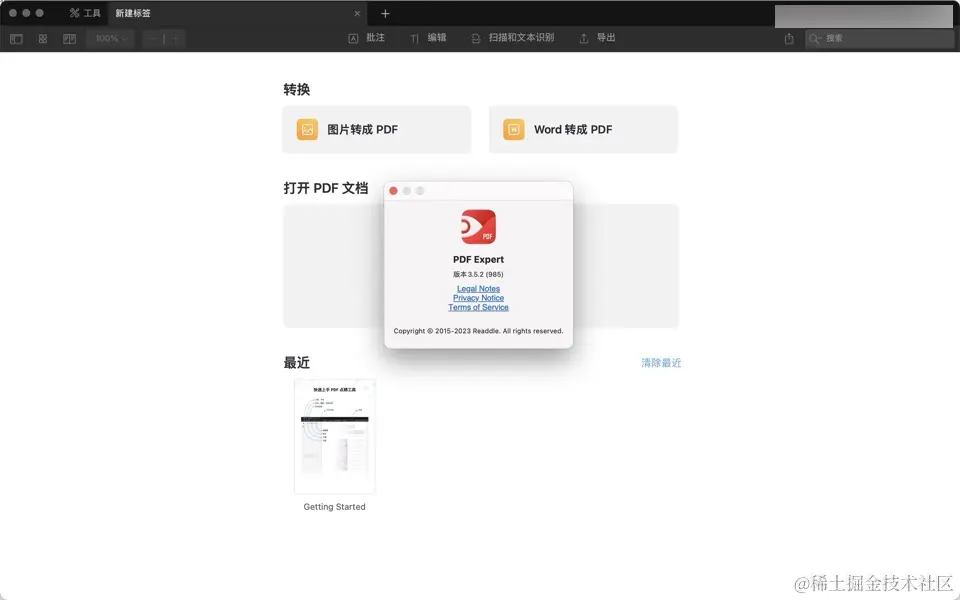Open the Getting Started document thumbnail
Image resolution: width=960 pixels, height=600 pixels.
click(x=334, y=436)
